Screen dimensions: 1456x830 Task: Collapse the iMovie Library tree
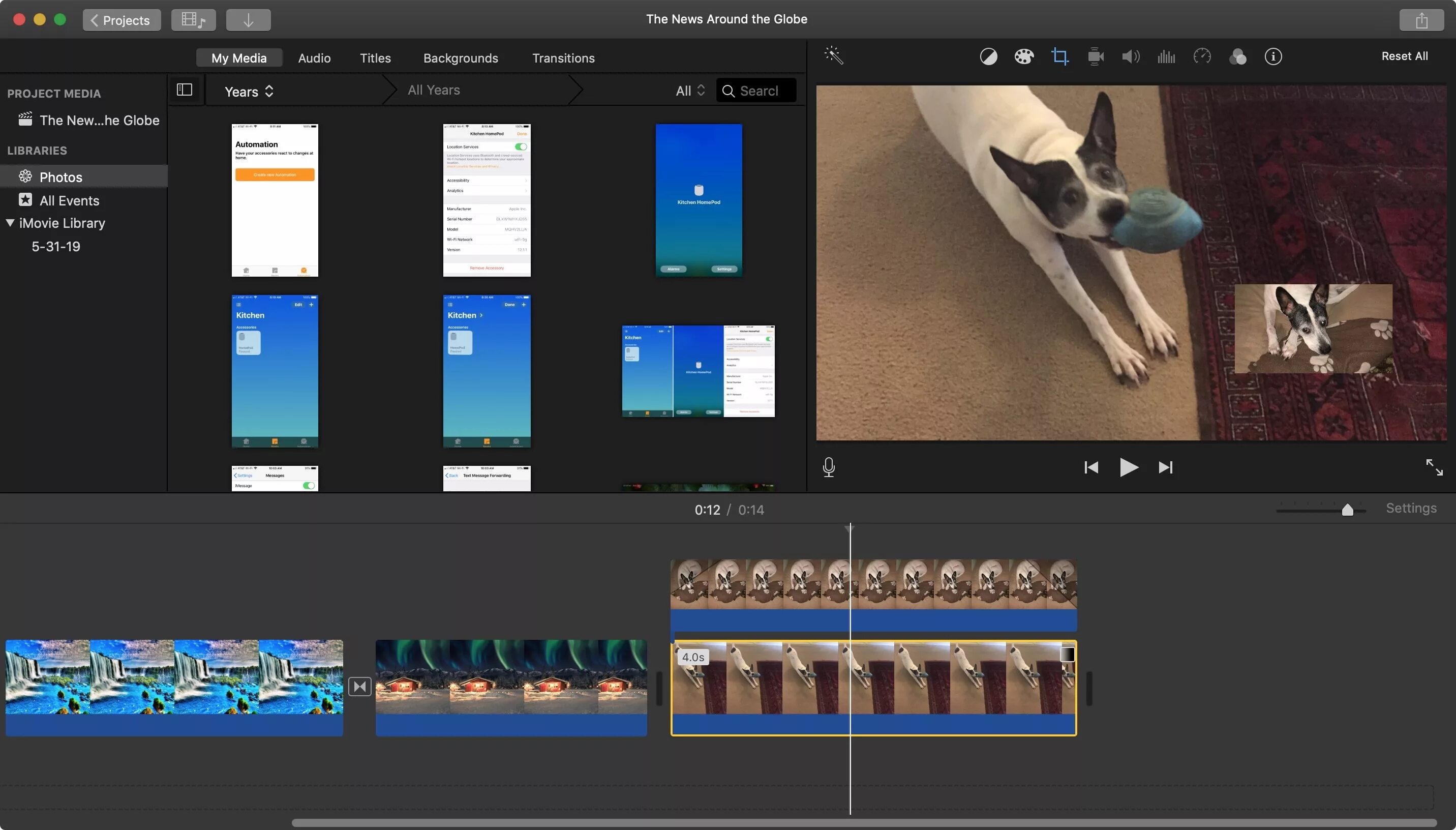point(10,223)
